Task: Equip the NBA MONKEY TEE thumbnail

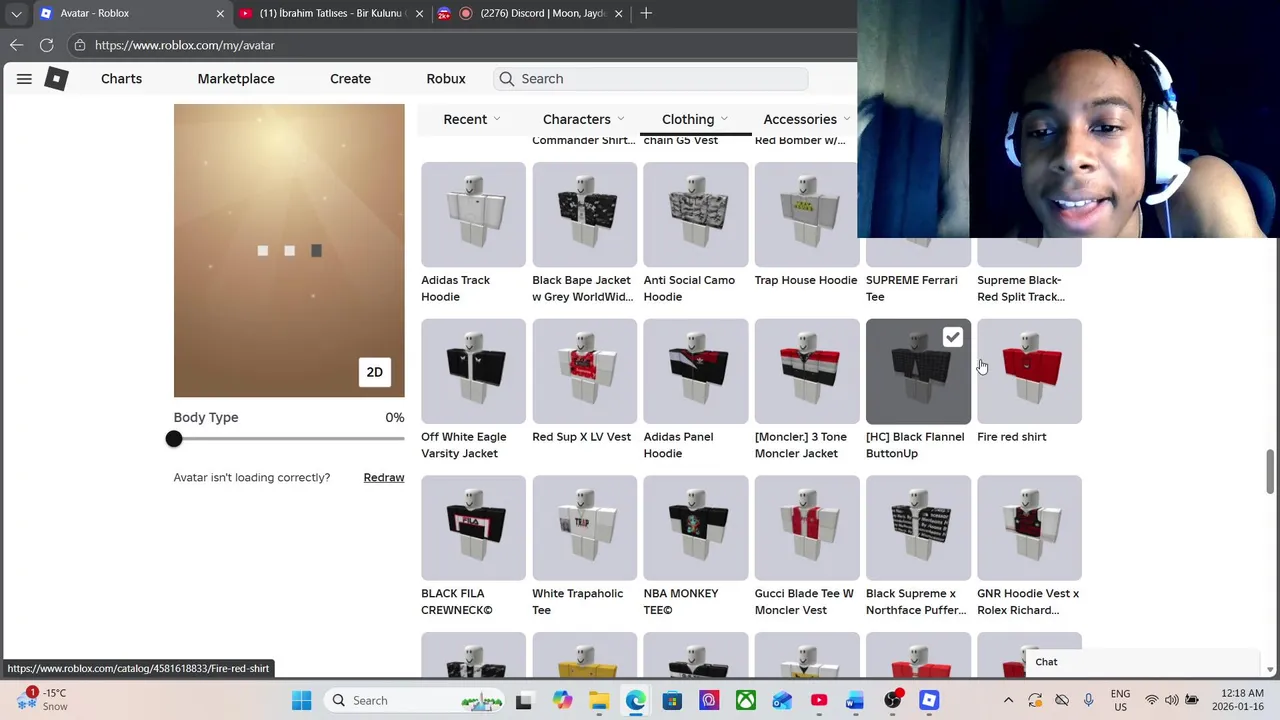Action: coord(695,528)
